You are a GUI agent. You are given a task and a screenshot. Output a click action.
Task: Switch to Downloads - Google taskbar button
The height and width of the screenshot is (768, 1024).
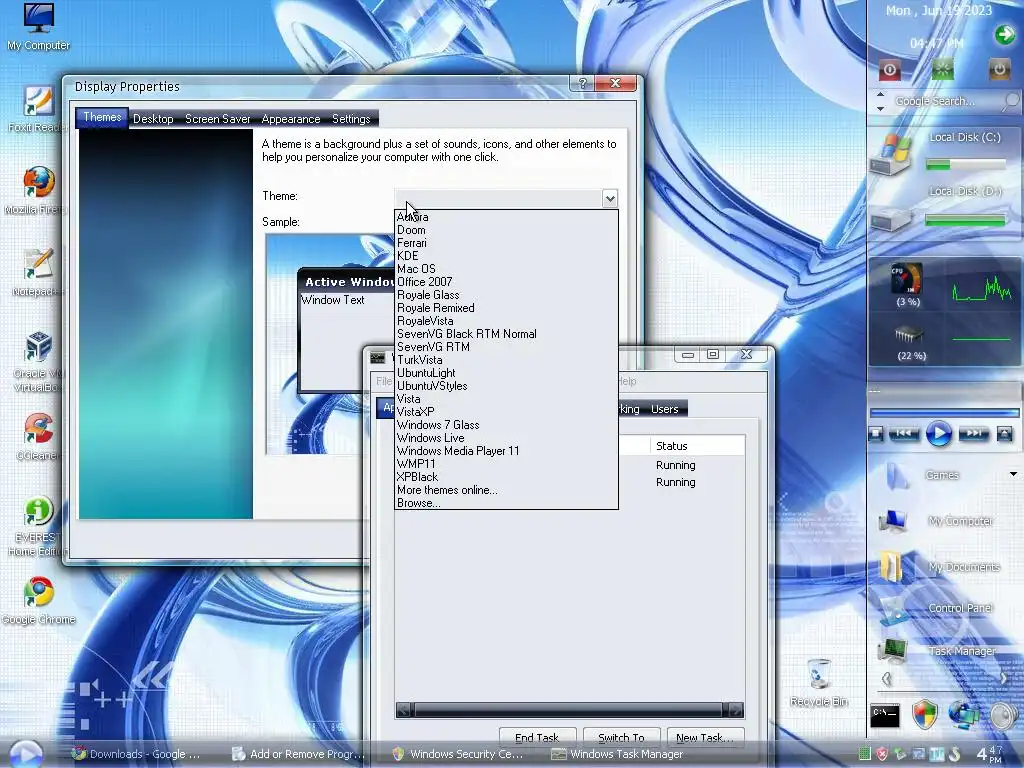pos(136,754)
